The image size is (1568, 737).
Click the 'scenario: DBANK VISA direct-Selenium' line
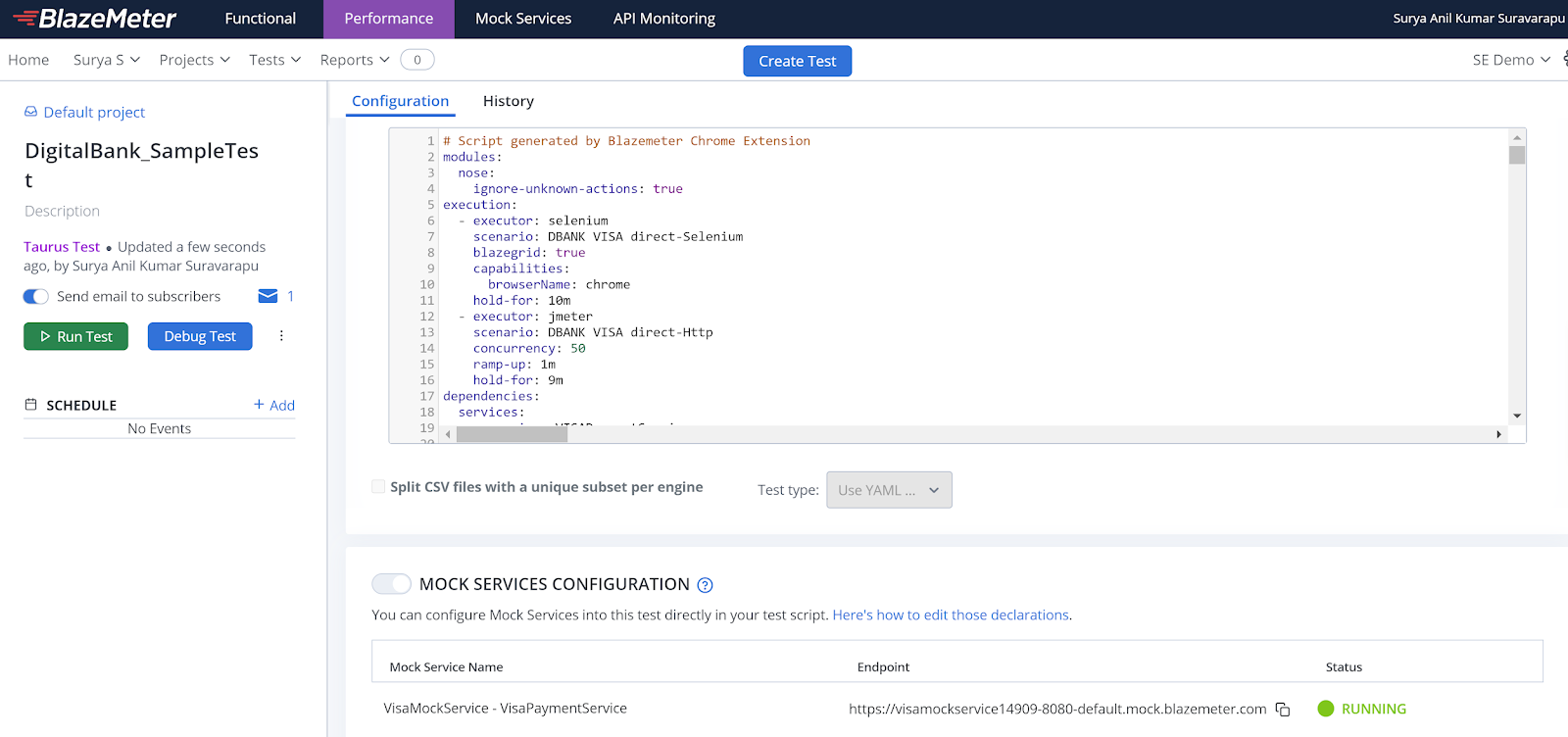[x=608, y=236]
